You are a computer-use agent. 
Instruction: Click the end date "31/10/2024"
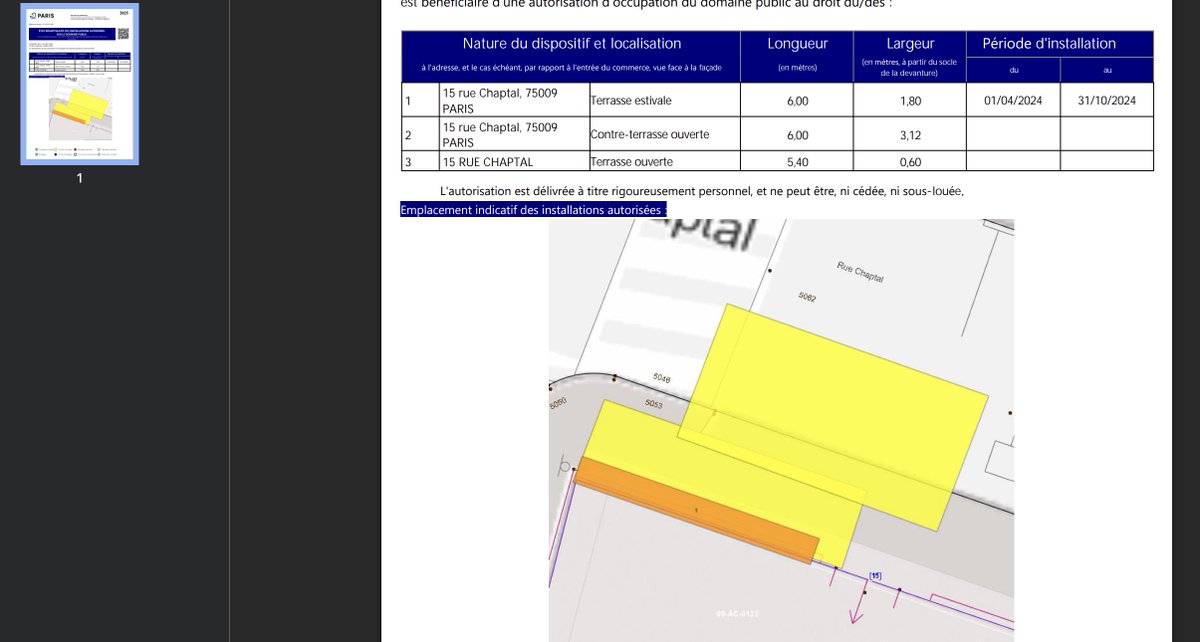pyautogui.click(x=1107, y=101)
